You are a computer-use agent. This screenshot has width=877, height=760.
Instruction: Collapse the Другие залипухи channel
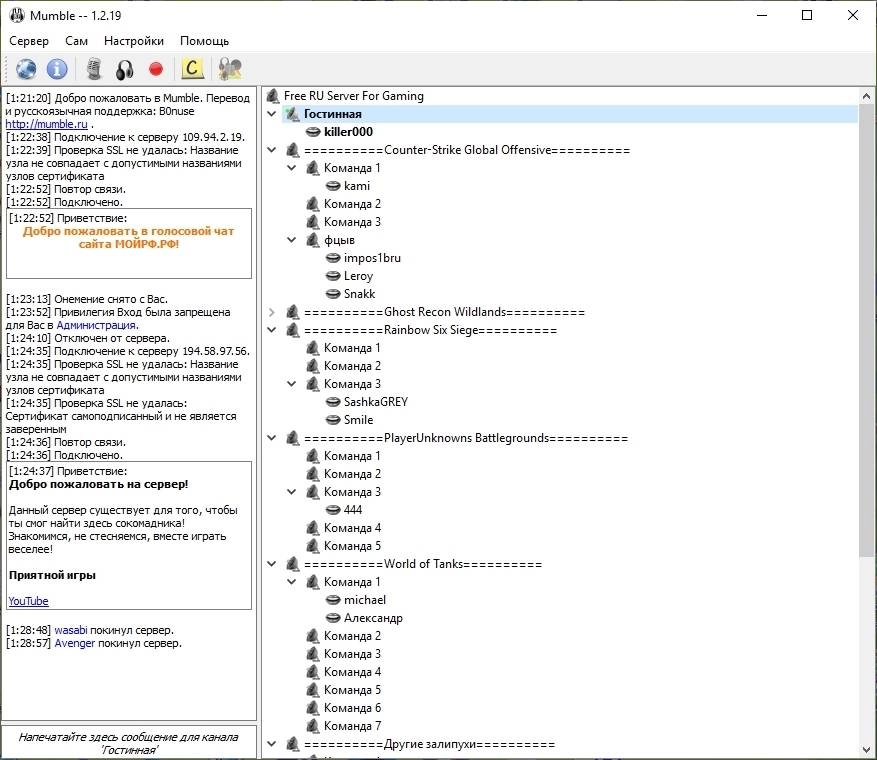coord(272,744)
